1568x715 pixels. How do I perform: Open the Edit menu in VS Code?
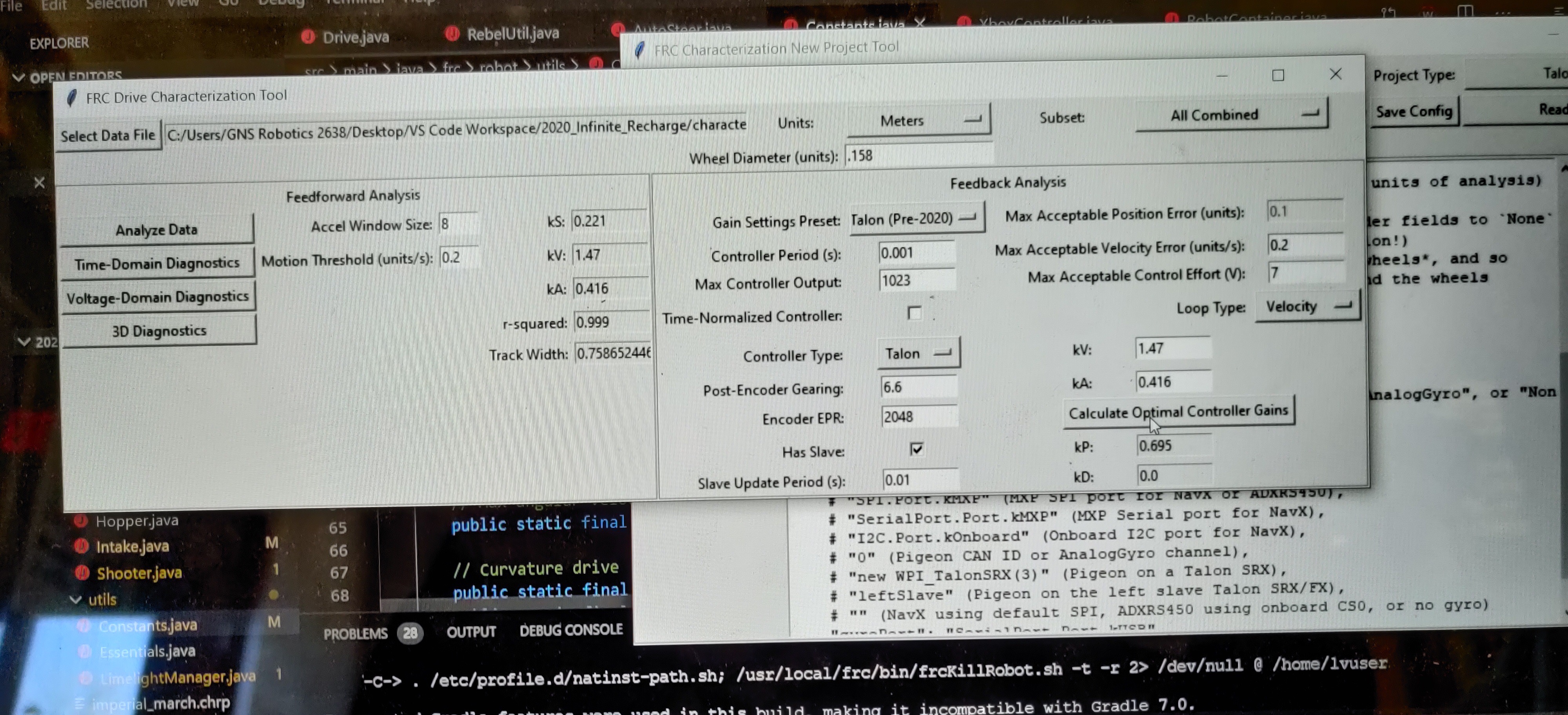point(54,5)
